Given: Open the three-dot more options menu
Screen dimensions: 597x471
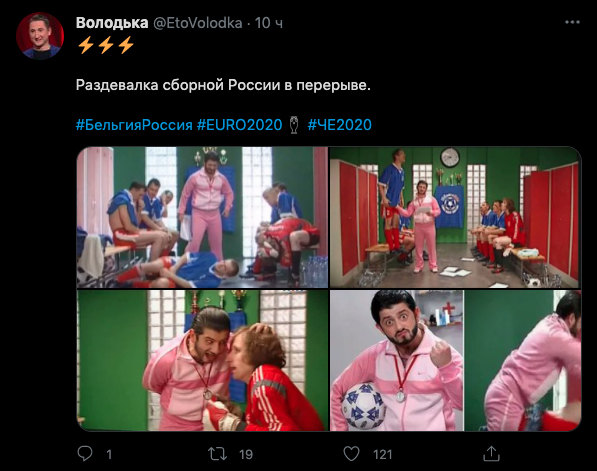Looking at the screenshot, I should (572, 22).
